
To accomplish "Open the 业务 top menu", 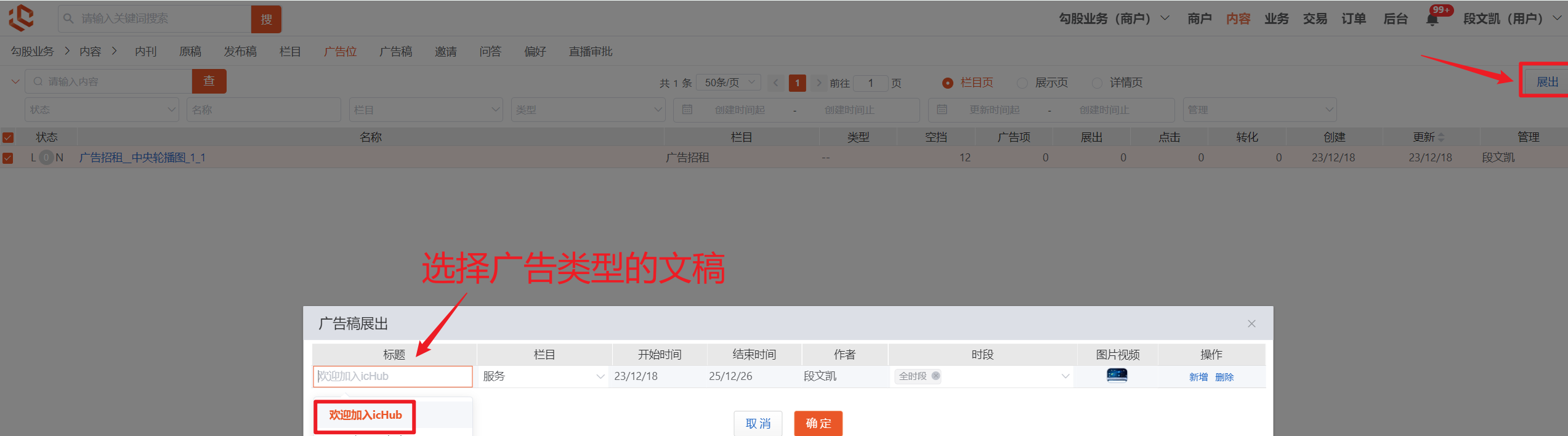I will (x=1276, y=18).
